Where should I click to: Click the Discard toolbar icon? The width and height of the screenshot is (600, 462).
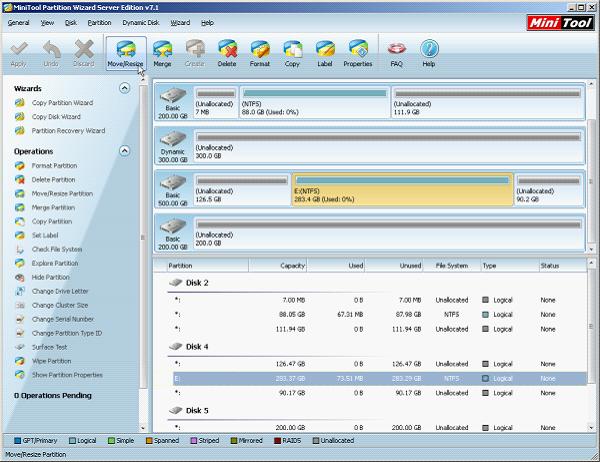[x=84, y=49]
